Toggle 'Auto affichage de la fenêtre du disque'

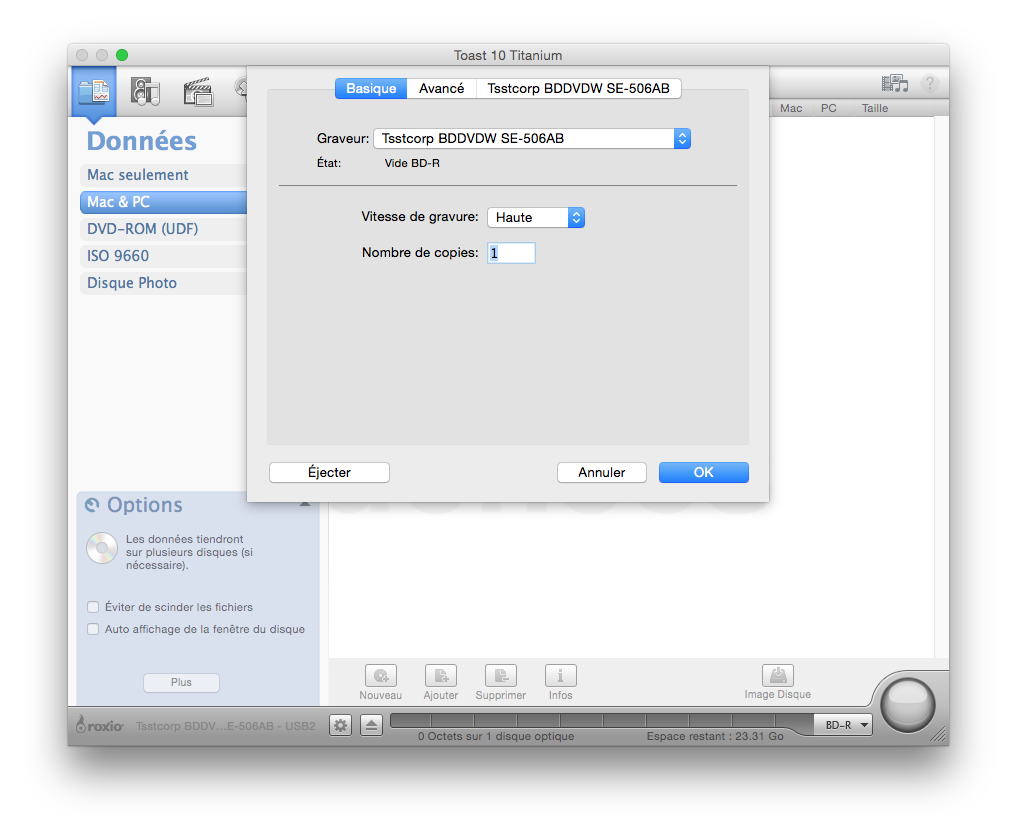pyautogui.click(x=93, y=629)
